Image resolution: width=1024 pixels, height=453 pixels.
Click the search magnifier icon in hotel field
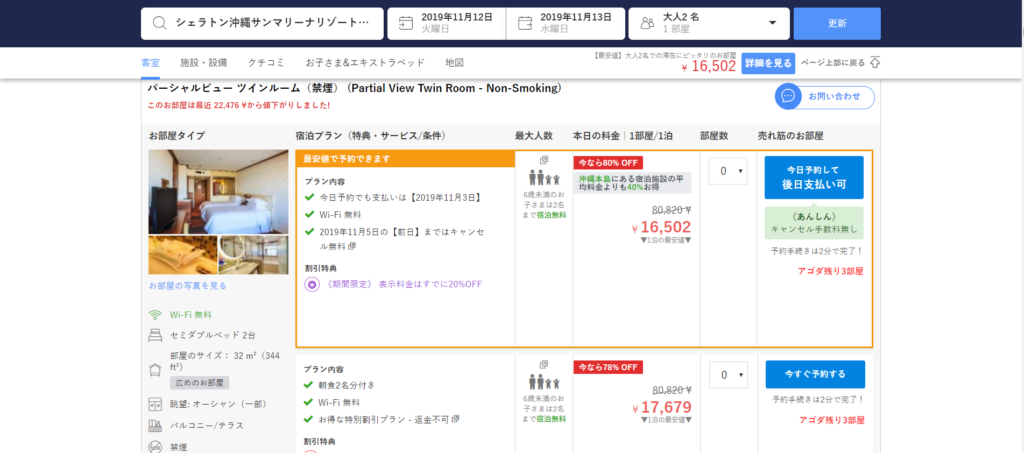pyautogui.click(x=158, y=22)
